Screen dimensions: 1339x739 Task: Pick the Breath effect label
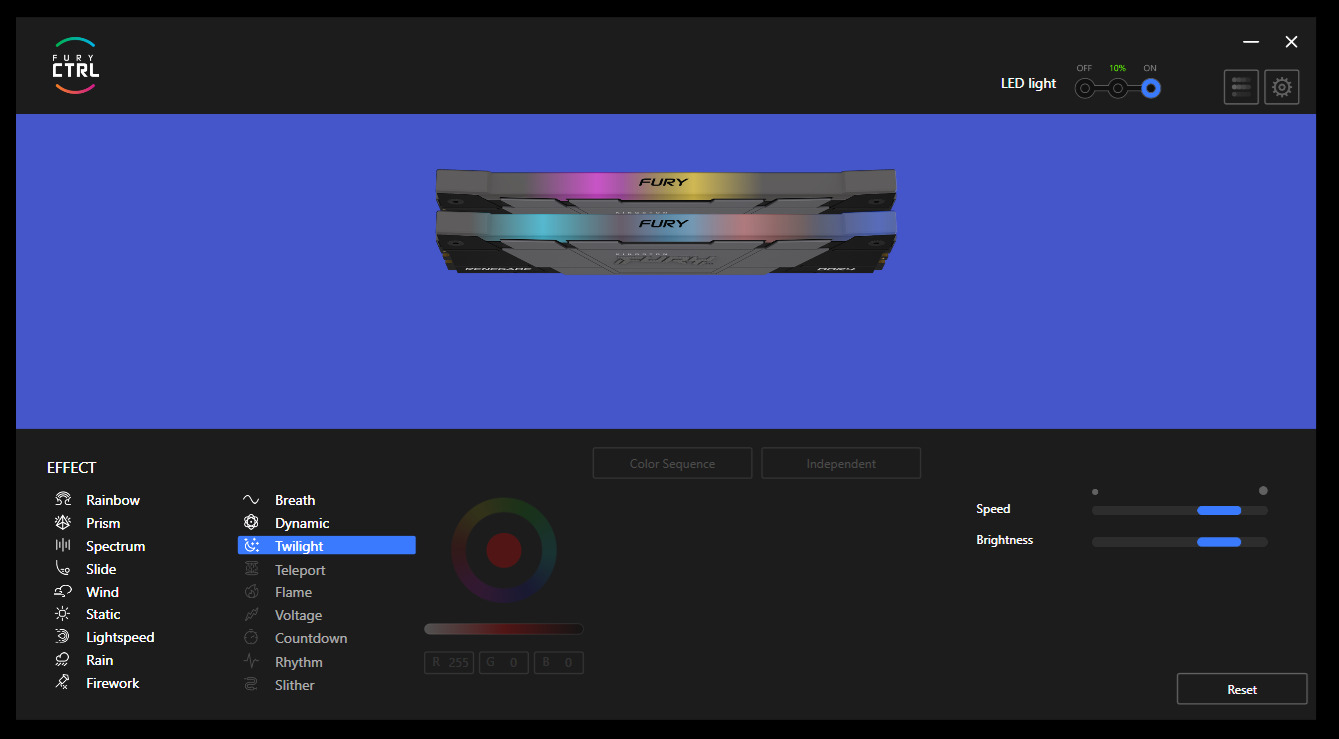[x=295, y=500]
